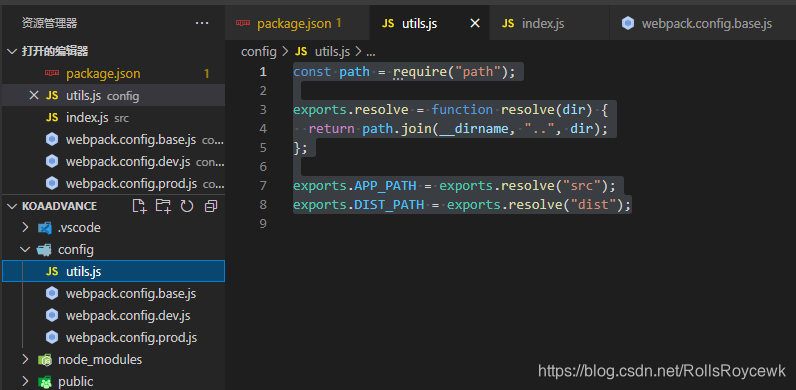Click the New File icon in KOAADVANCE header
The image size is (796, 390).
[139, 206]
